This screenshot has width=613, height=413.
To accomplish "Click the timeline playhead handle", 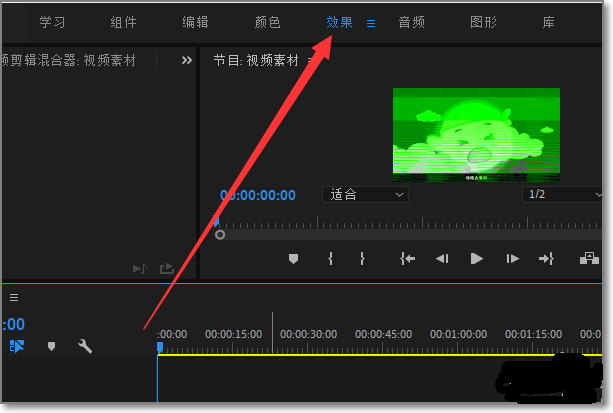I will pos(160,347).
